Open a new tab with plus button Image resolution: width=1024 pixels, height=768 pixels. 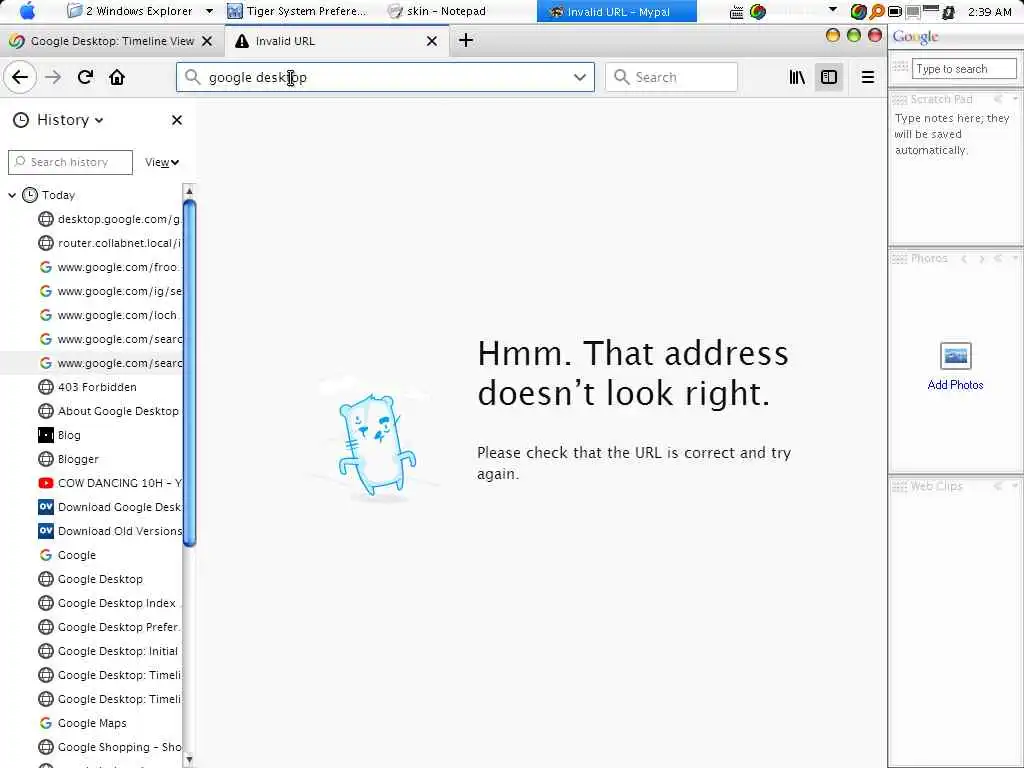tap(466, 40)
